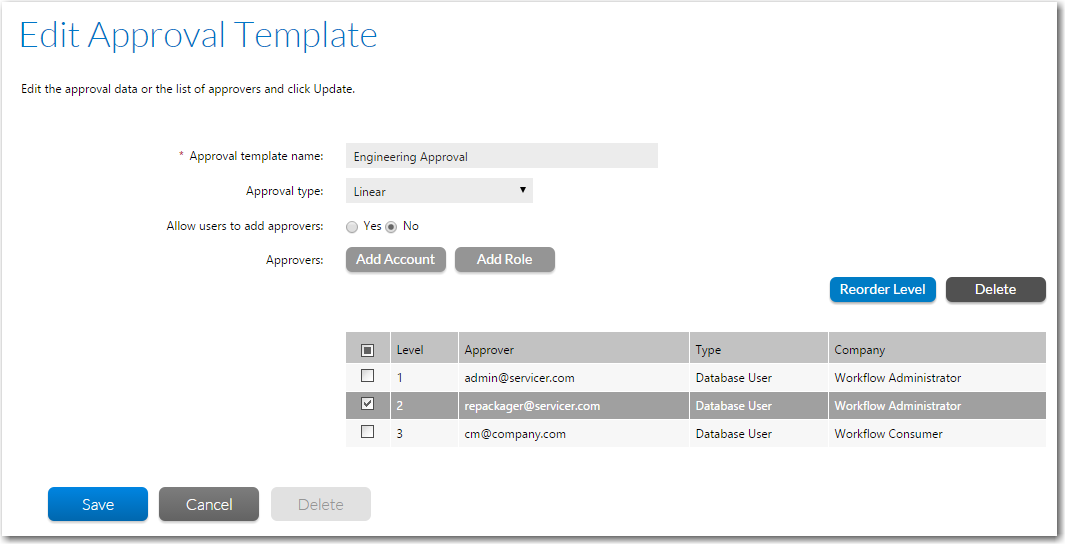
Task: Click the Add Account button
Action: (x=396, y=259)
